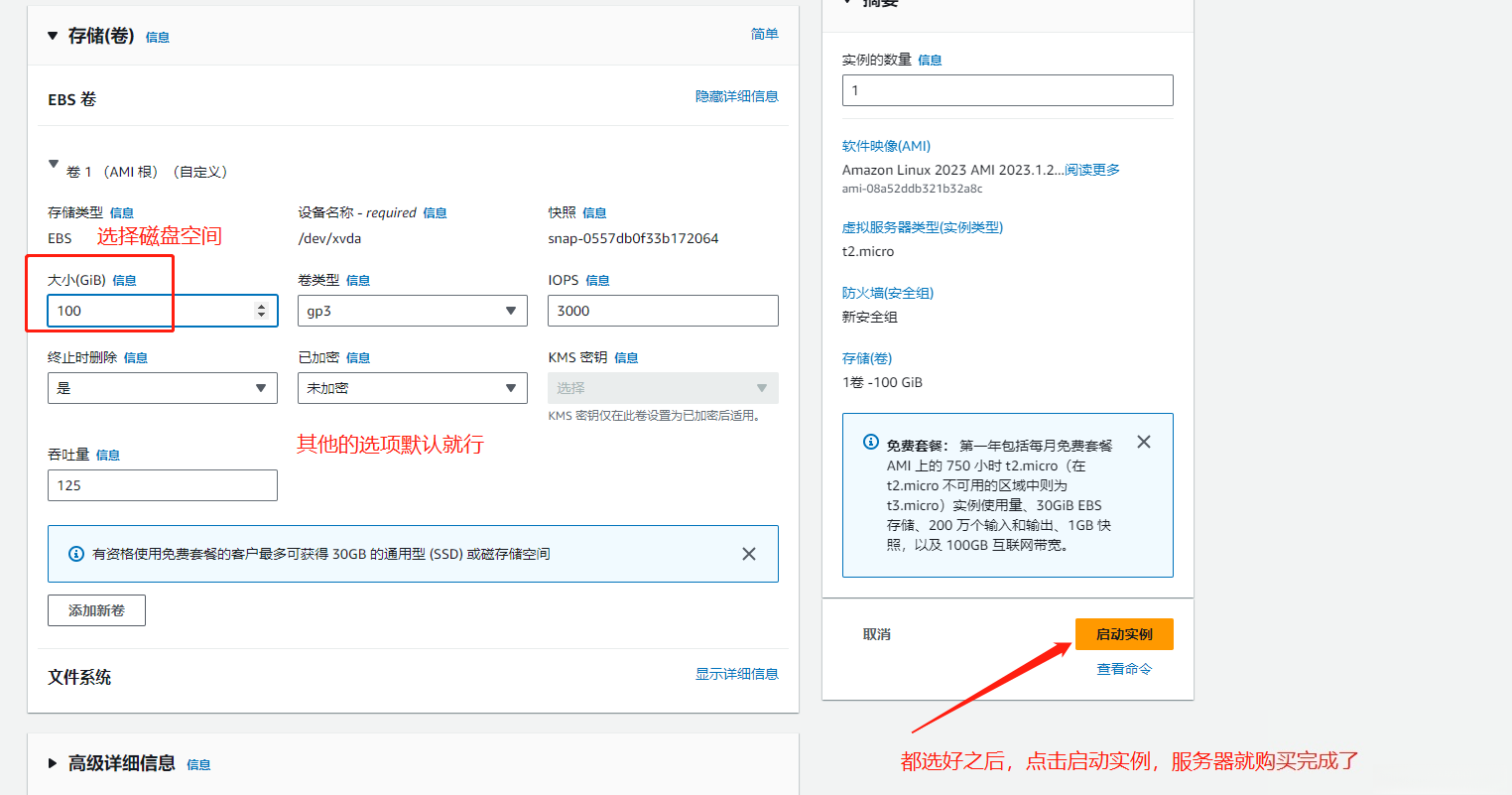Click the 查看命令 link
This screenshot has width=1512, height=795.
coord(1123,668)
